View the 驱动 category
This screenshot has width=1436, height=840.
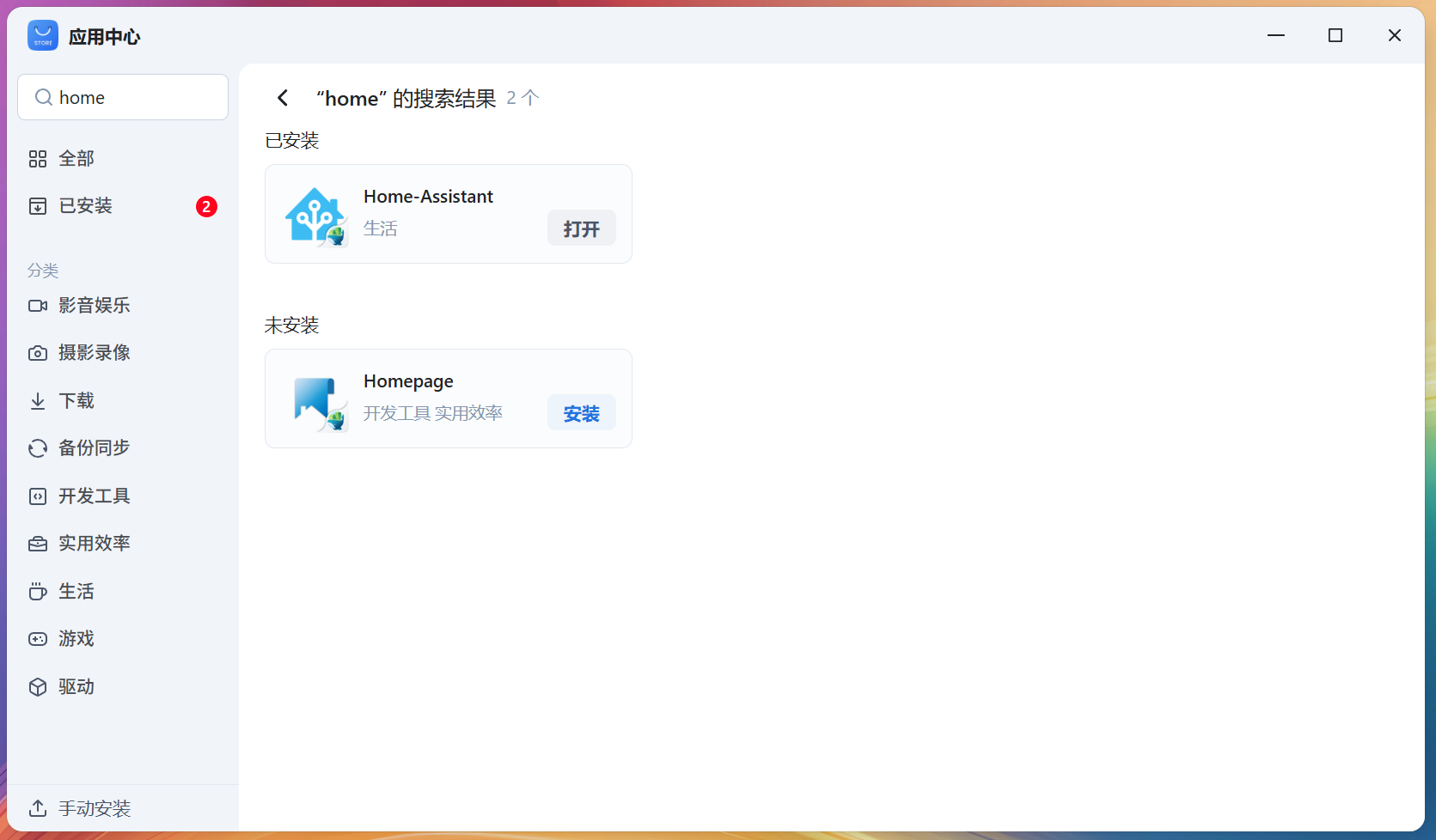[x=76, y=687]
